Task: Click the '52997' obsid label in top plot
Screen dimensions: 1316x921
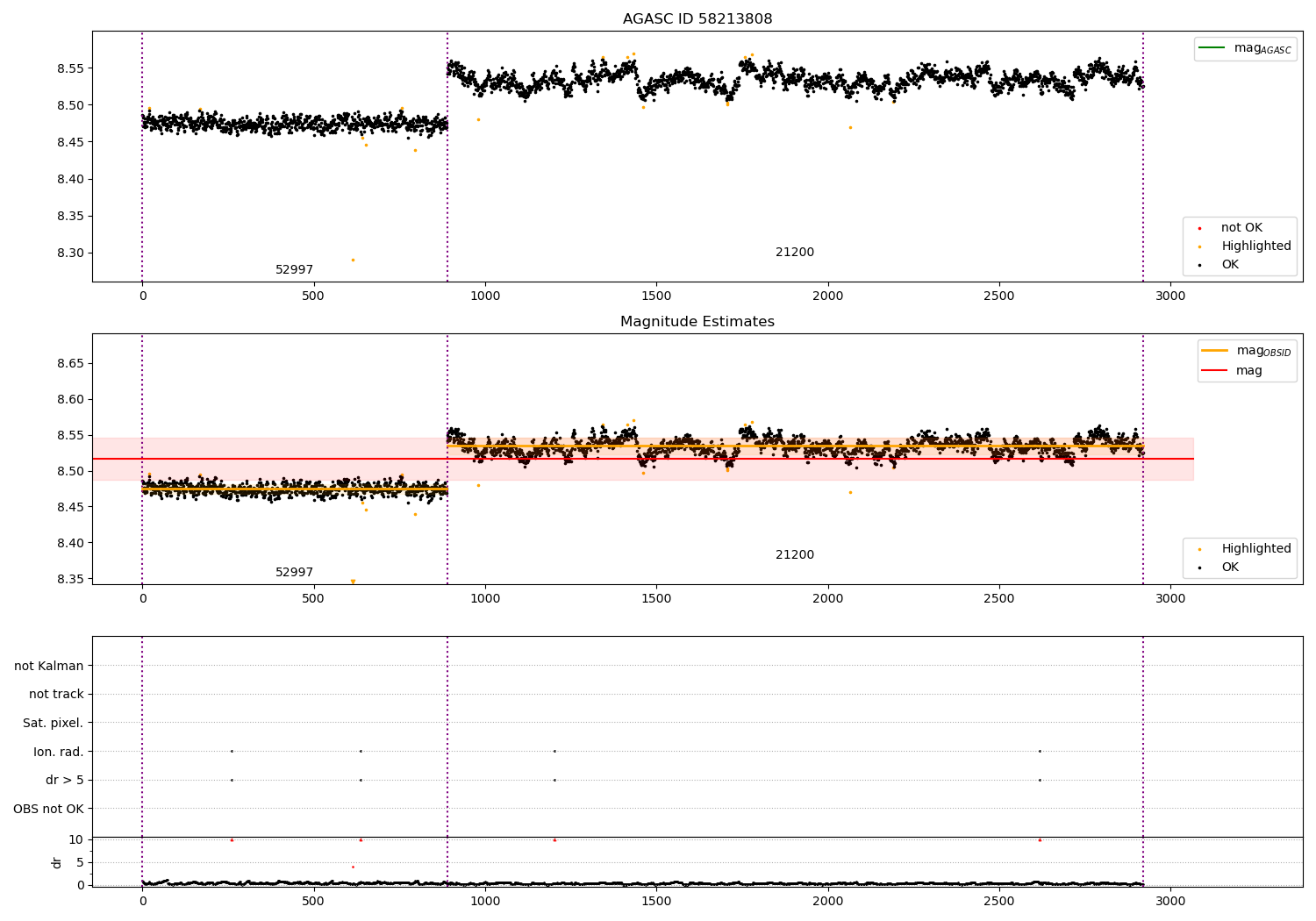Action: (x=294, y=270)
